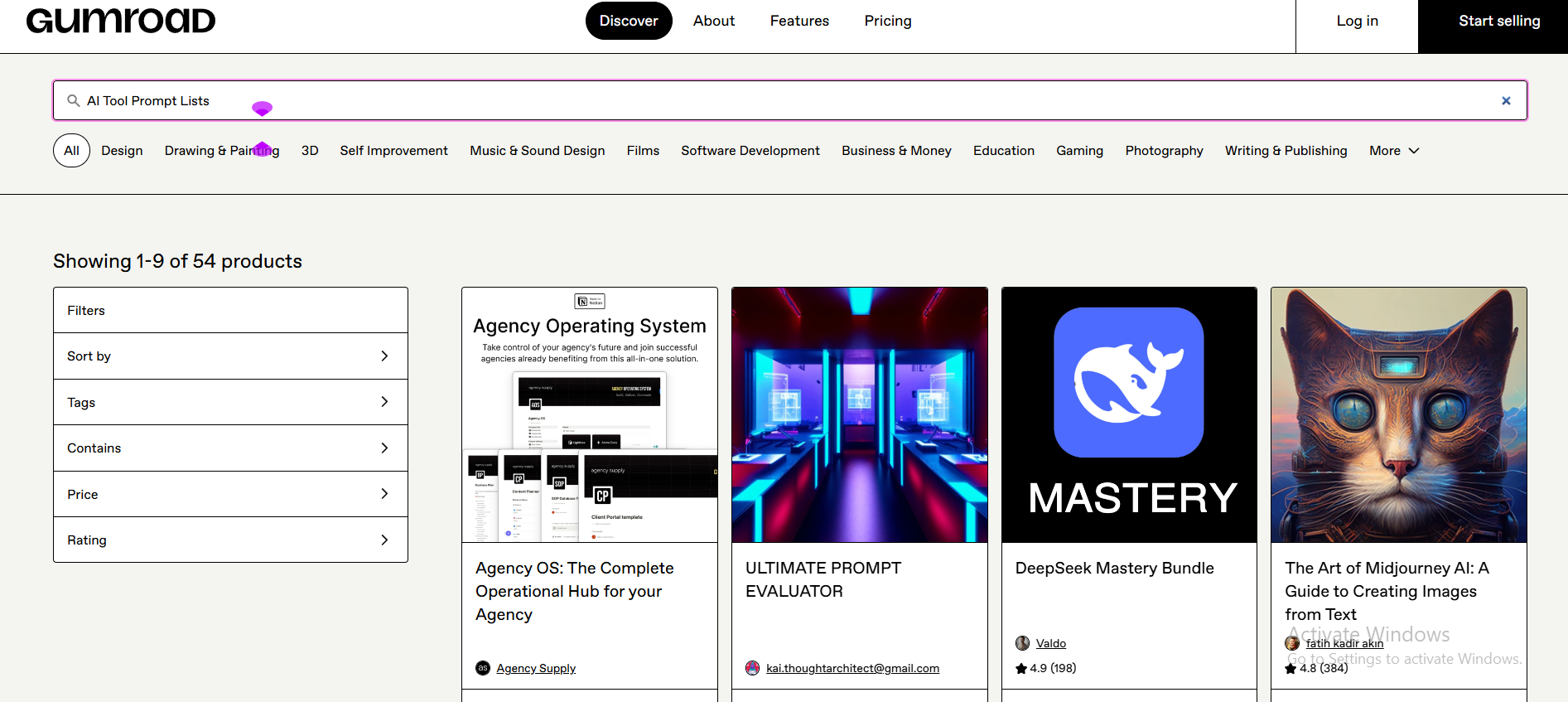
Task: Open the Pricing page
Action: (x=888, y=21)
